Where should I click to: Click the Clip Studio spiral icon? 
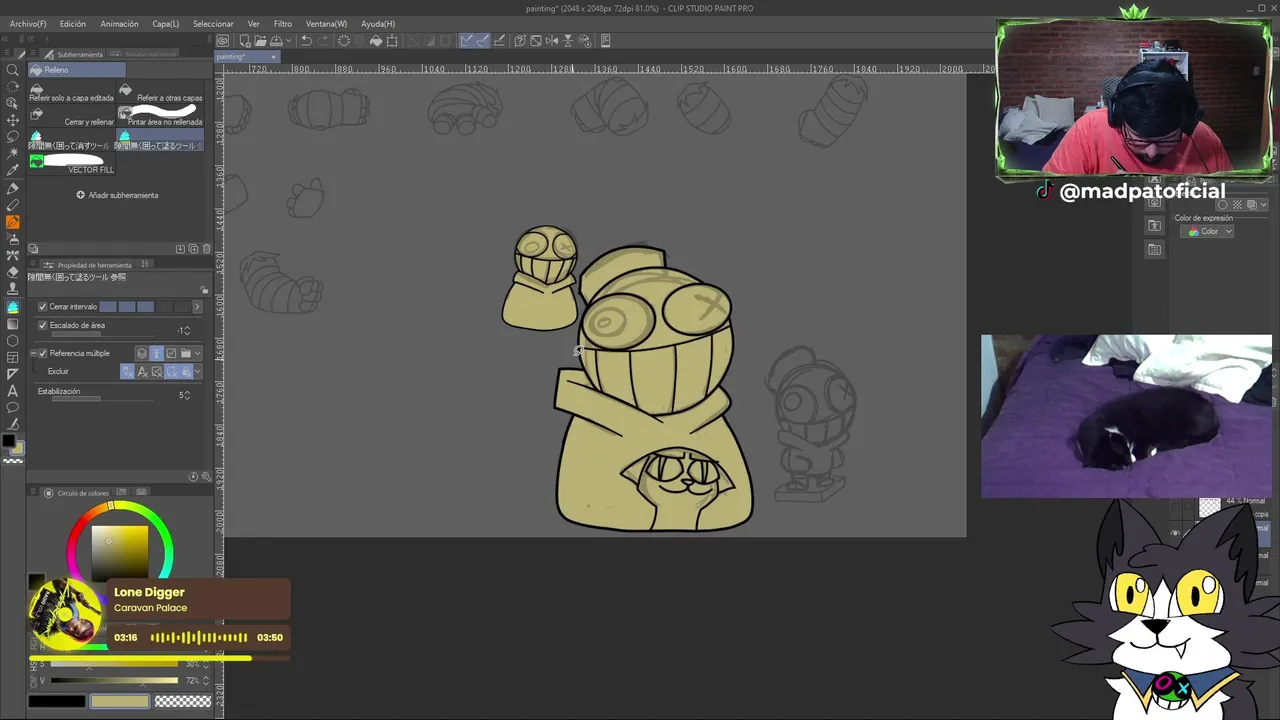[223, 41]
